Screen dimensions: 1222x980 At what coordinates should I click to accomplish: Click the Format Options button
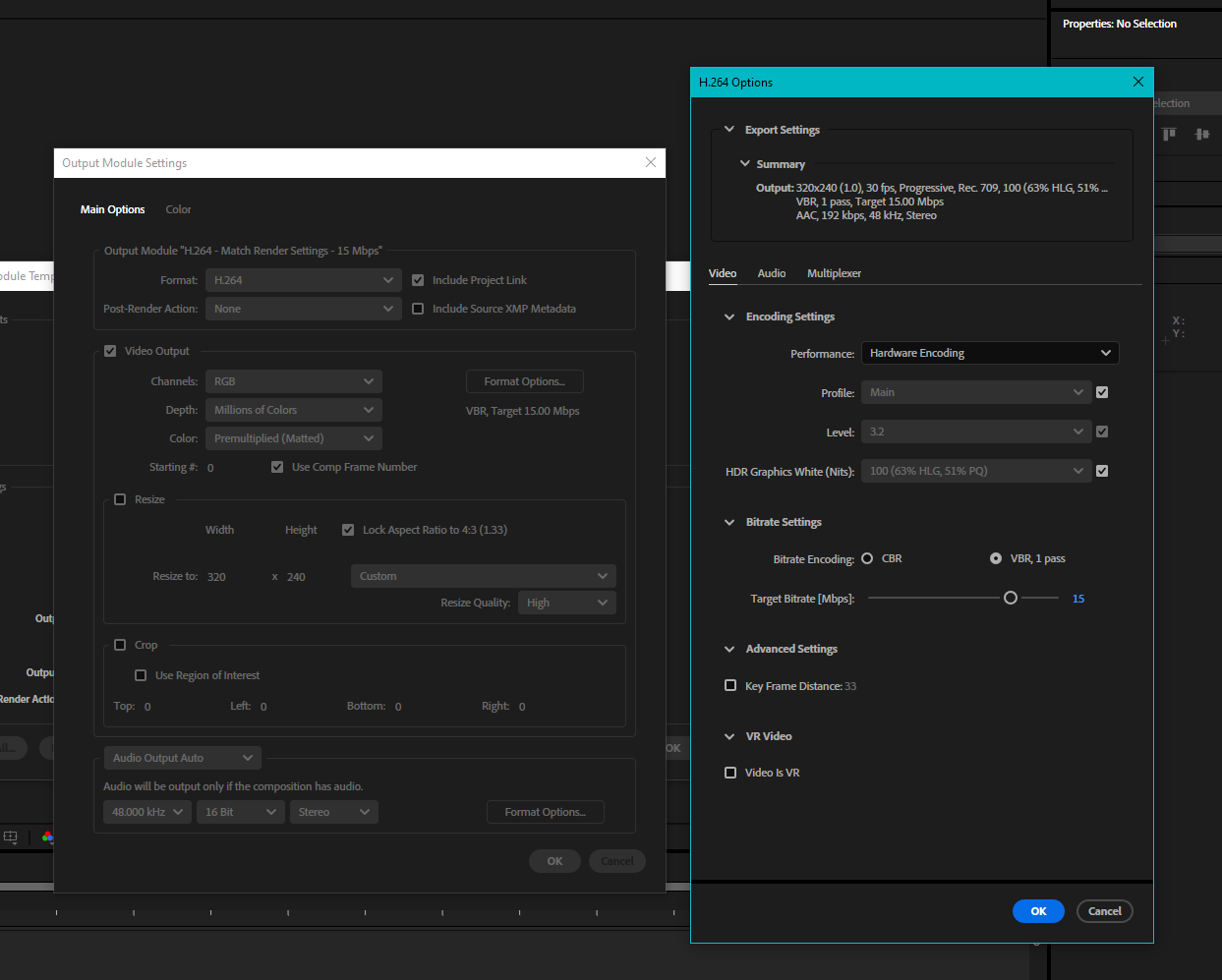pyautogui.click(x=524, y=380)
